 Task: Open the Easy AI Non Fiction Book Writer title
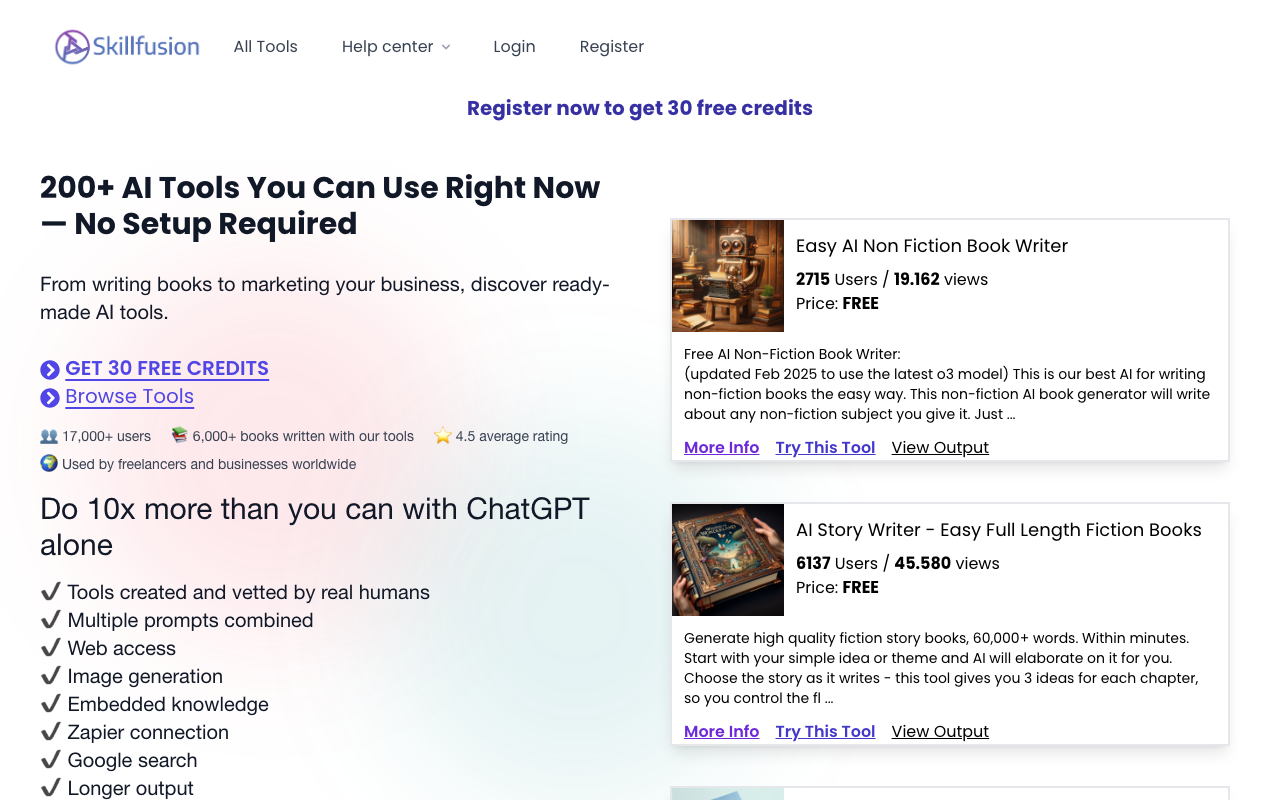pos(932,246)
